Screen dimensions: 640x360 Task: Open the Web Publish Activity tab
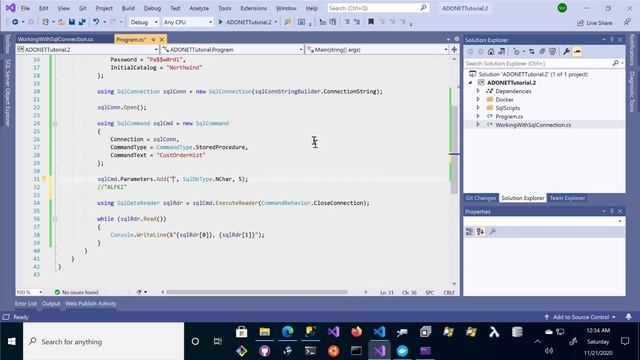point(91,304)
